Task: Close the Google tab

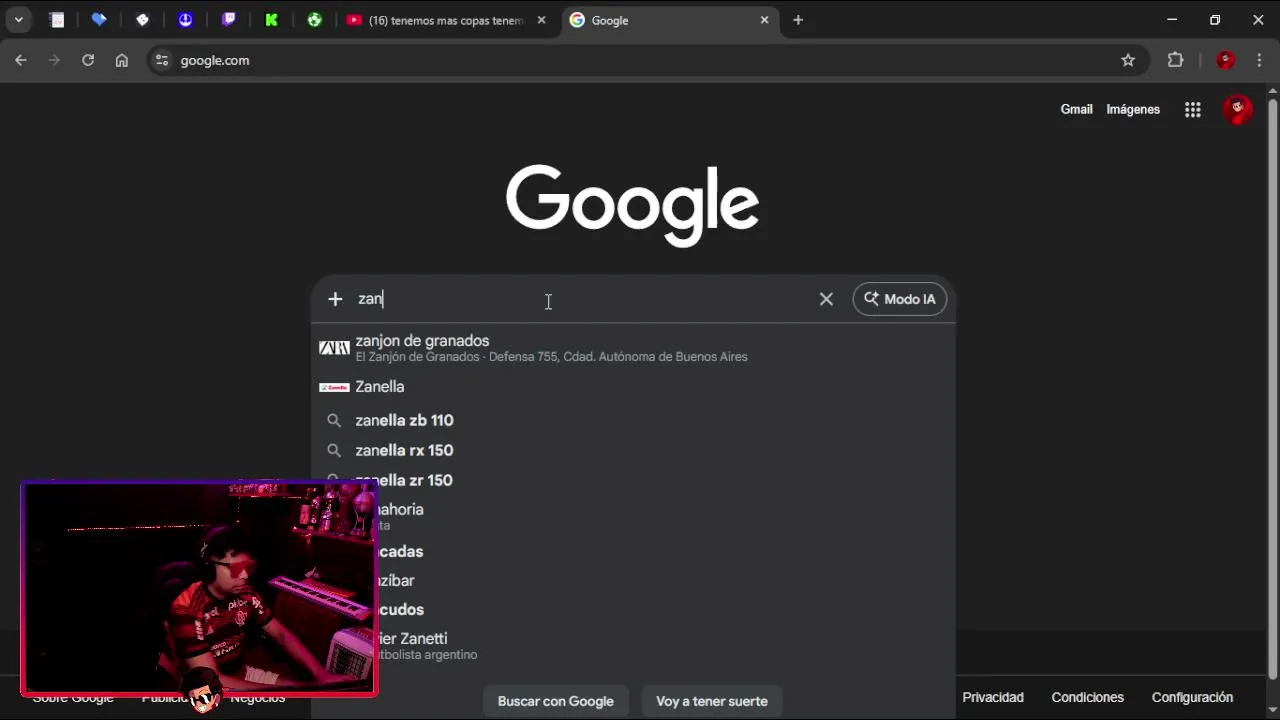Action: tap(764, 20)
